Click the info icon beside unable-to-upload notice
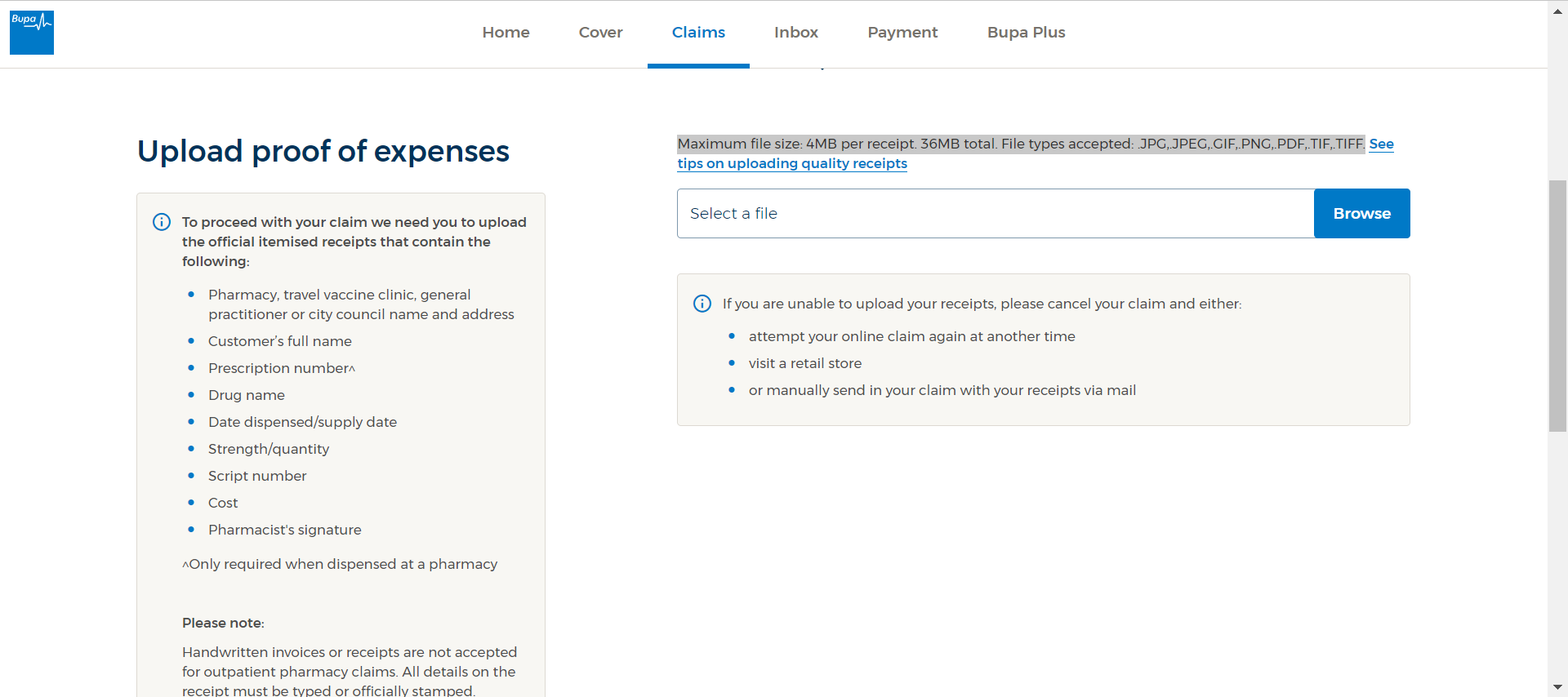Viewport: 1568px width, 697px height. pos(702,304)
